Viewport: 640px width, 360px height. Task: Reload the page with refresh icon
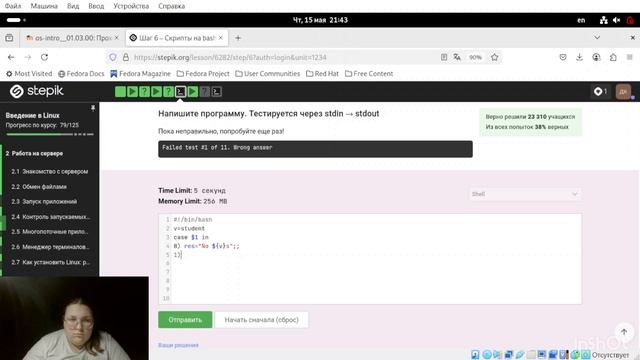(x=44, y=57)
